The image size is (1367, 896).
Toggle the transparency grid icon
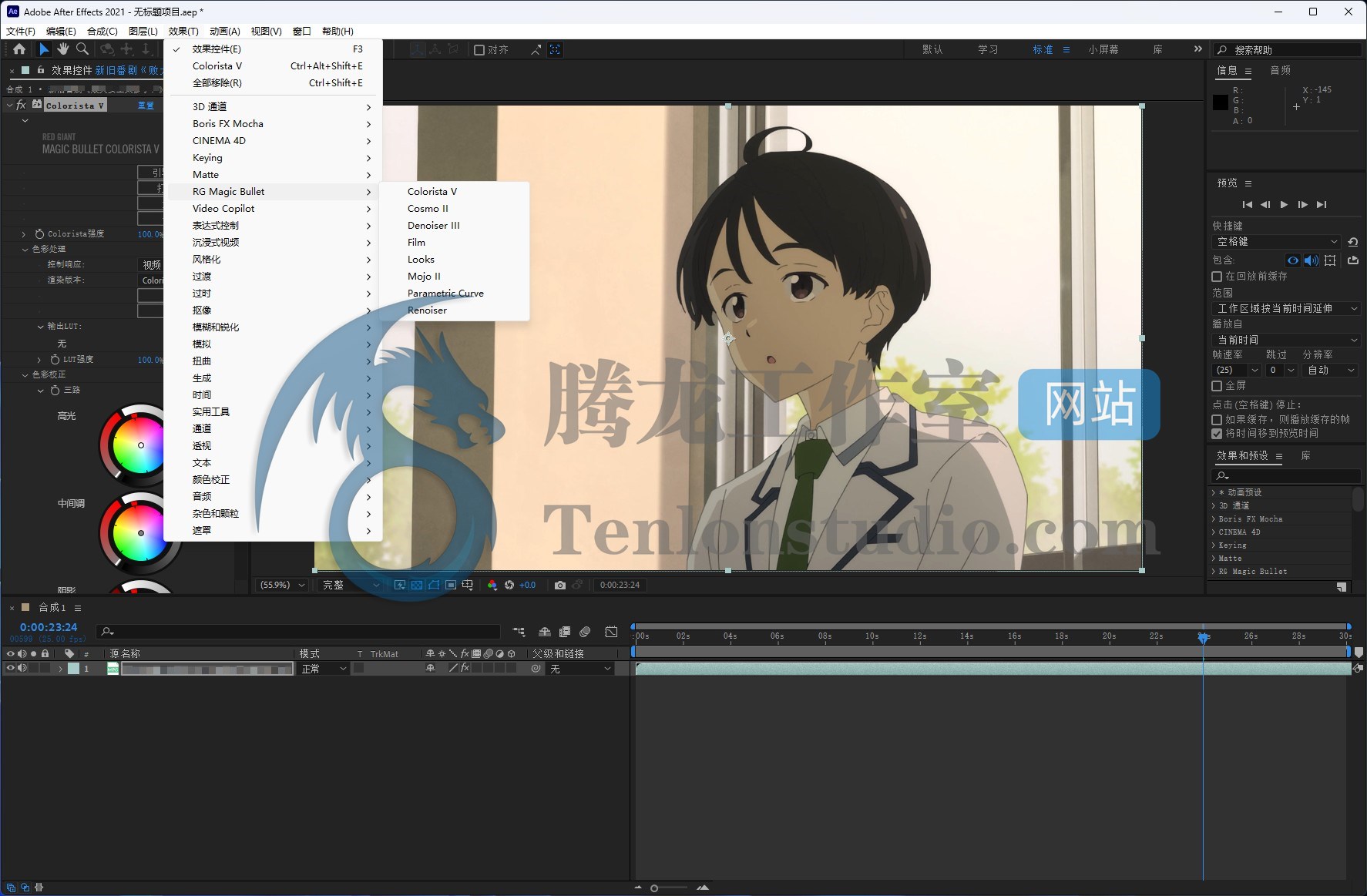pos(417,586)
